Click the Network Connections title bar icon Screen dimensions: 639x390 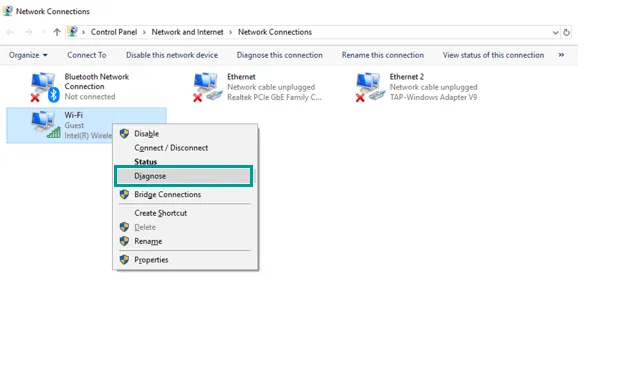coord(7,11)
